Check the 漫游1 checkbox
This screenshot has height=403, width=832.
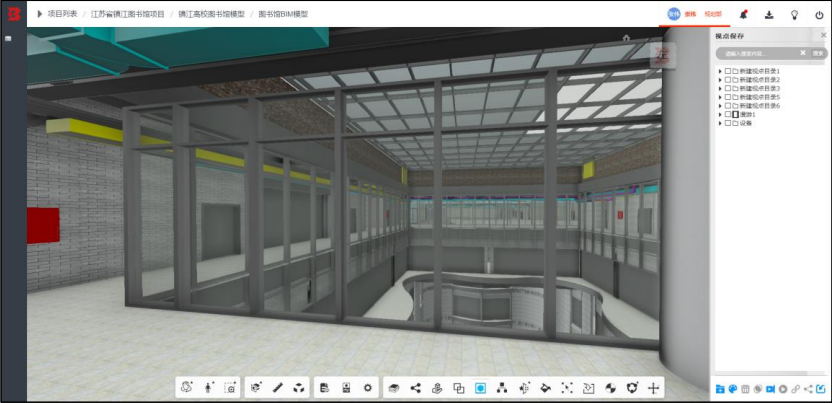[x=728, y=115]
